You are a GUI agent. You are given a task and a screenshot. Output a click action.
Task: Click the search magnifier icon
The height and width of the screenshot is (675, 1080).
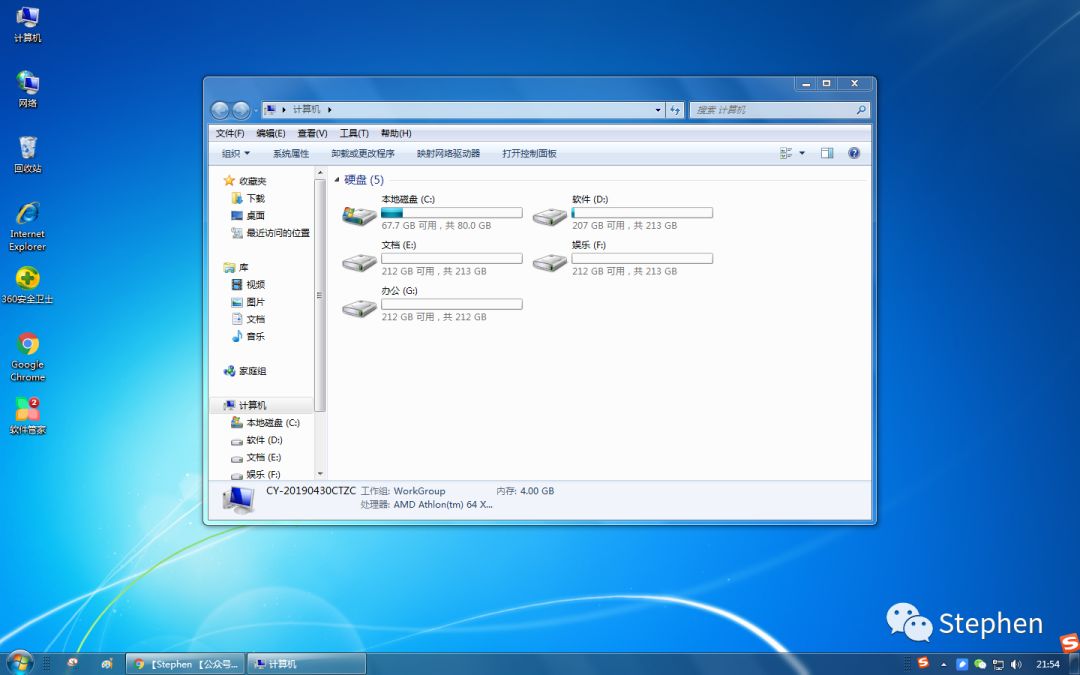pyautogui.click(x=860, y=110)
